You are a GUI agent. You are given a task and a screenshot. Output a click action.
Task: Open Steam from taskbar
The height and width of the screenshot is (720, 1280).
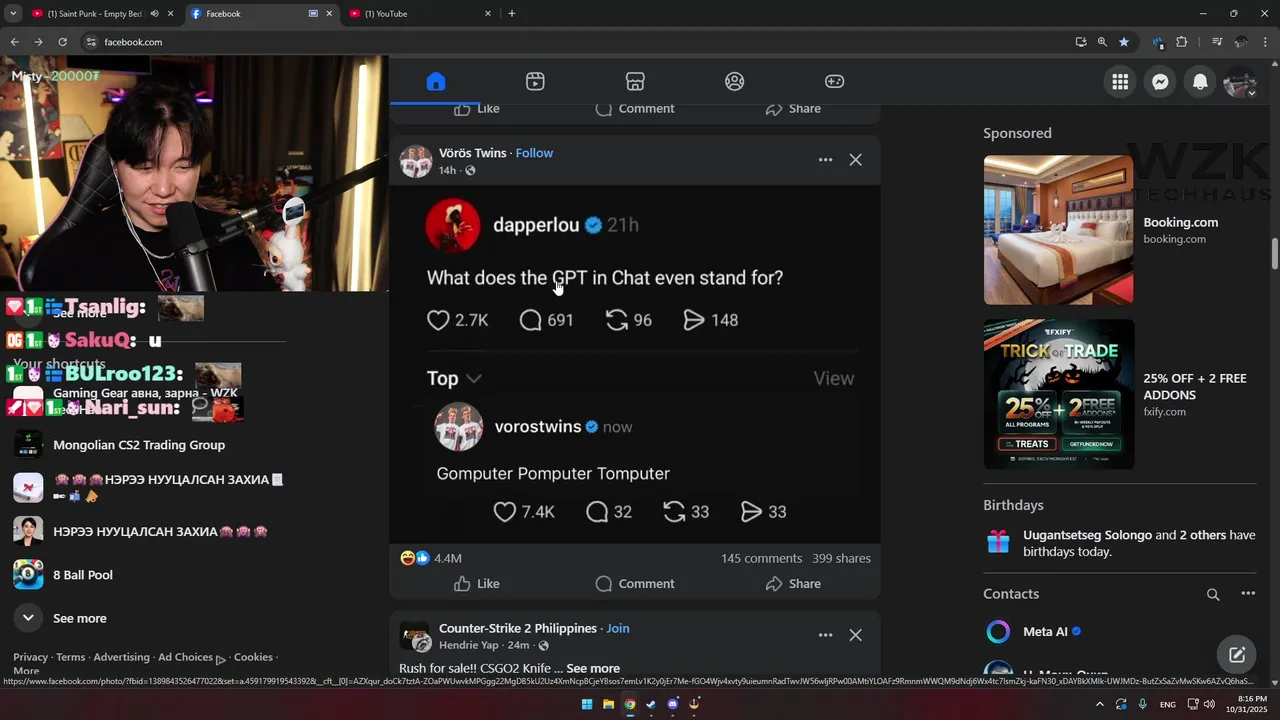coord(651,704)
